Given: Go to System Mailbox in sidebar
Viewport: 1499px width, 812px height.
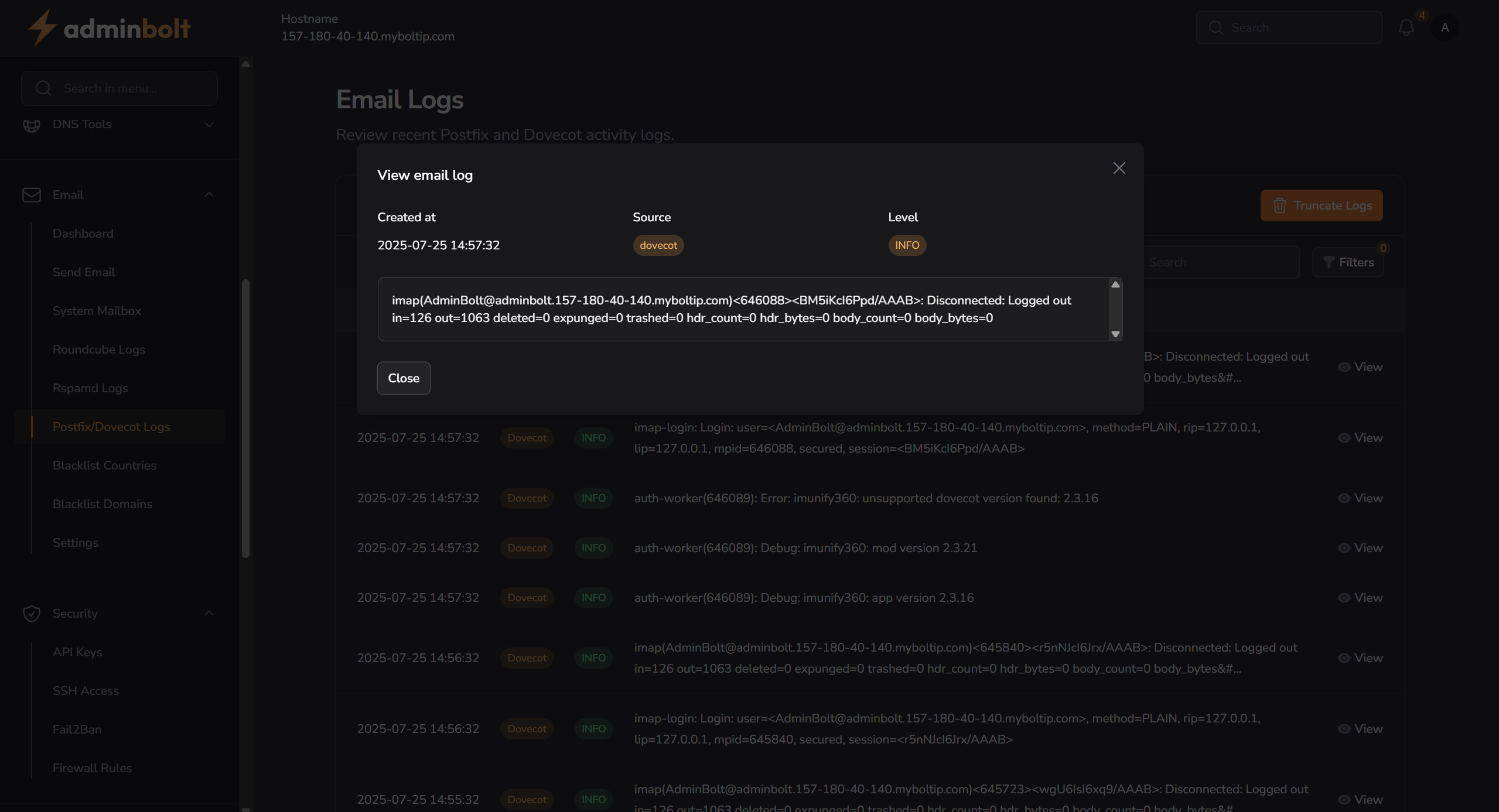Looking at the screenshot, I should (x=96, y=311).
